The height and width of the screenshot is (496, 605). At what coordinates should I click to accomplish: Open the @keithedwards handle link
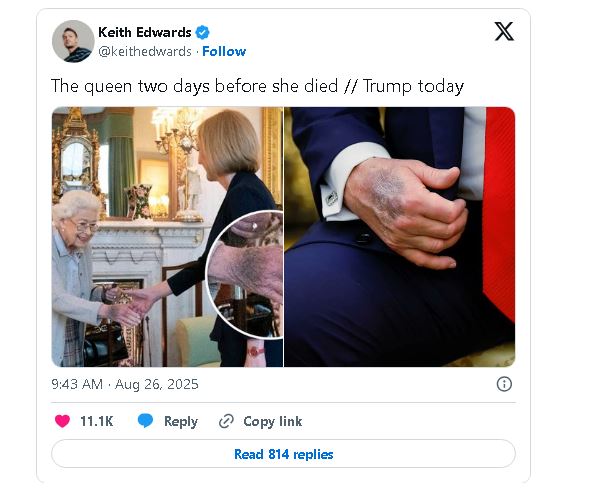(145, 51)
